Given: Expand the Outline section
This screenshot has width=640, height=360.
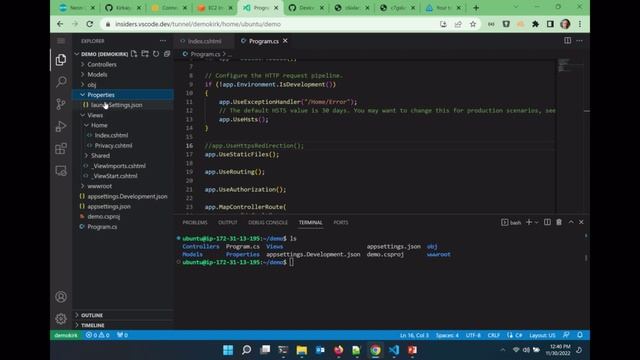Looking at the screenshot, I should click(92, 315).
